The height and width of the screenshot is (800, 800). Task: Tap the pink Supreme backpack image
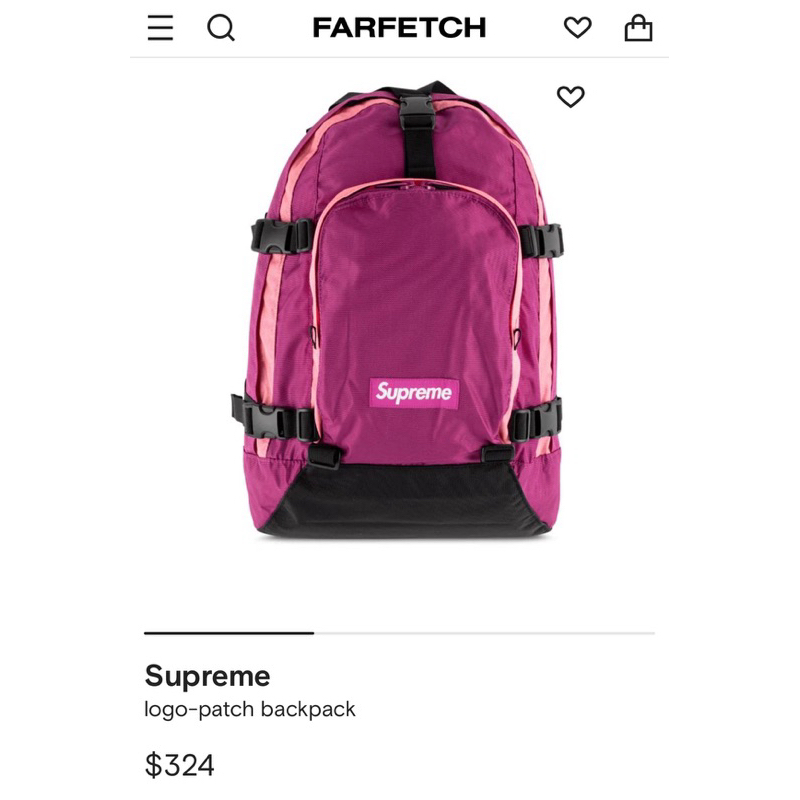click(x=400, y=309)
